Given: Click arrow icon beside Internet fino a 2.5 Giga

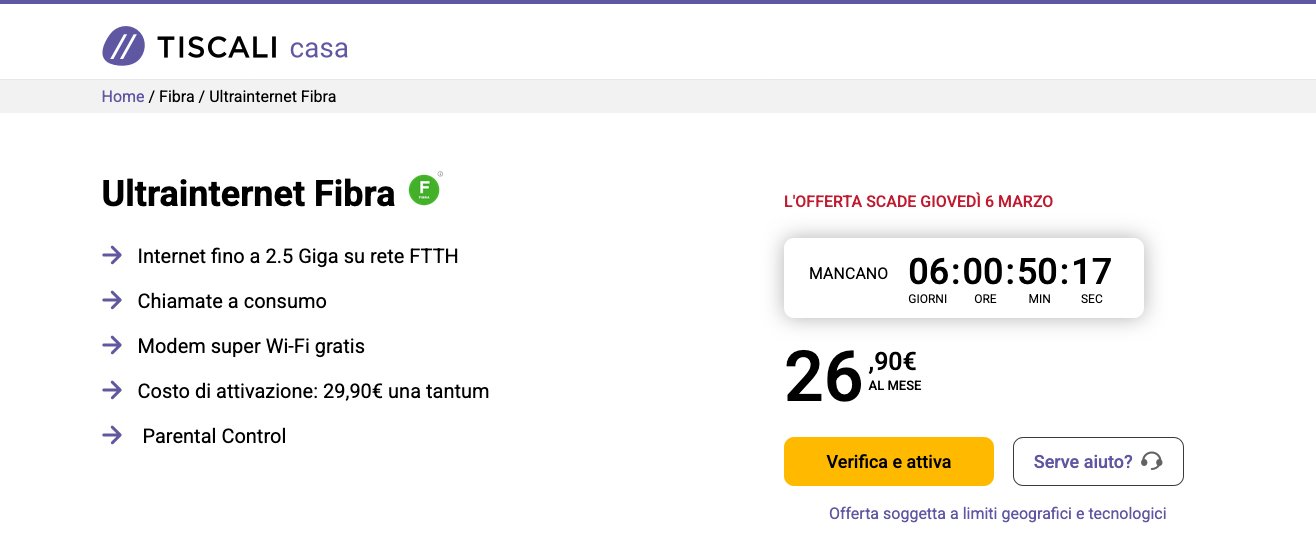Looking at the screenshot, I should tap(112, 256).
